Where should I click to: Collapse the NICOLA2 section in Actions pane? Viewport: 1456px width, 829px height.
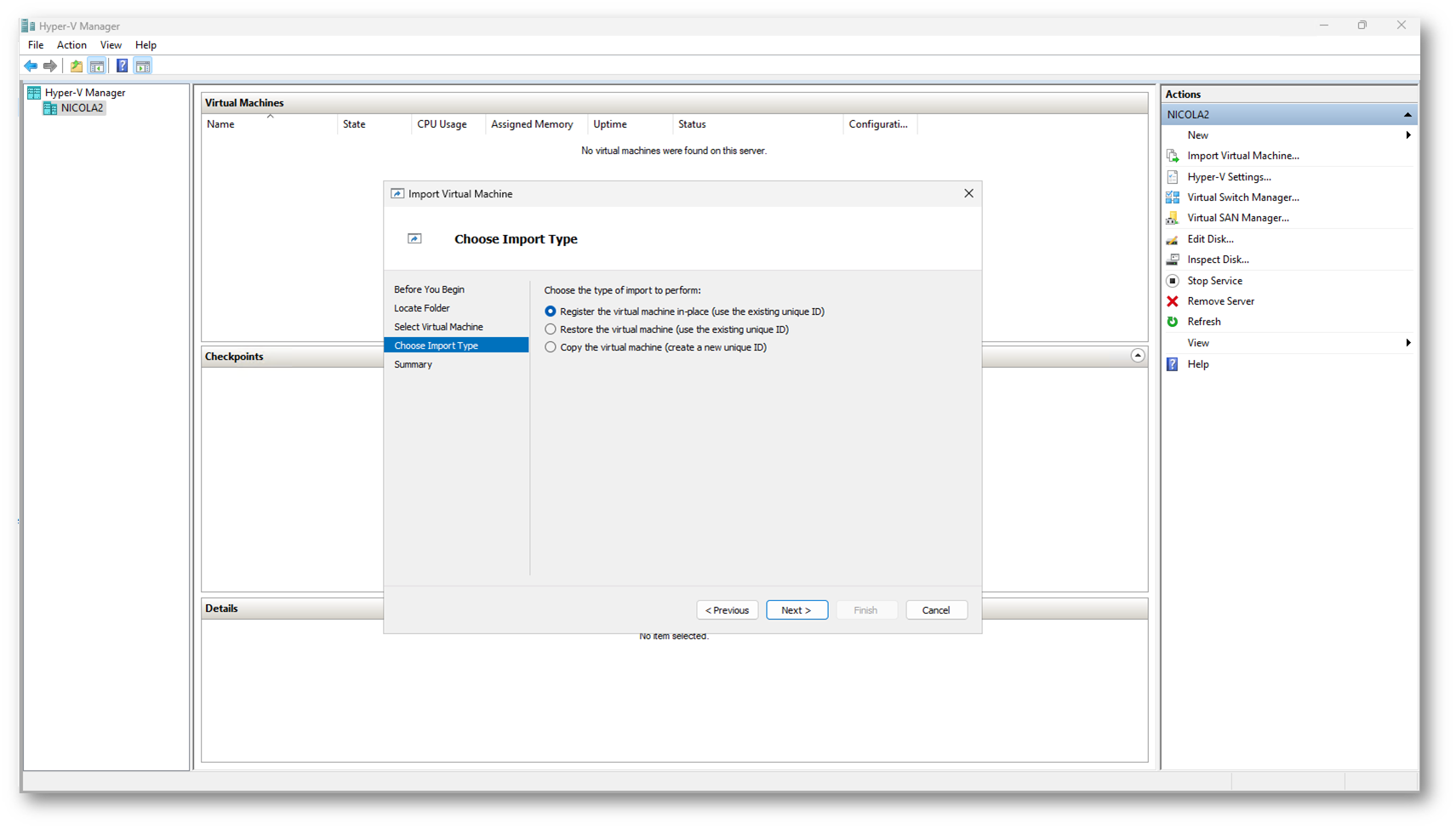coord(1407,115)
